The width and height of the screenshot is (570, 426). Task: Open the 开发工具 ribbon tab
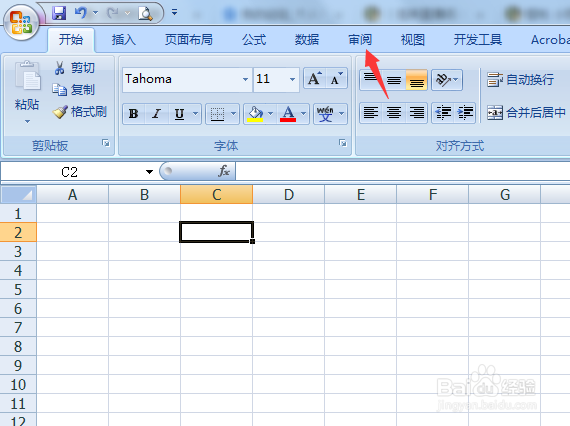(478, 39)
